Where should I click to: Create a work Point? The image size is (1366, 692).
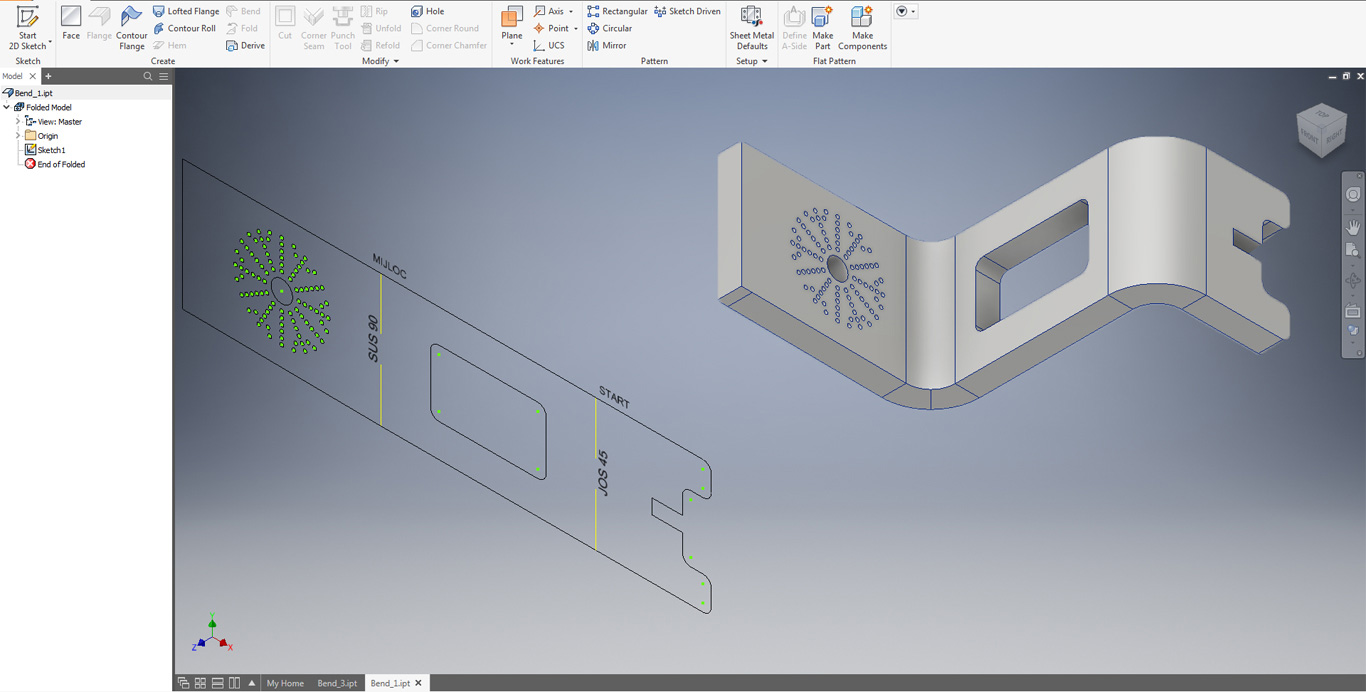tap(551, 28)
